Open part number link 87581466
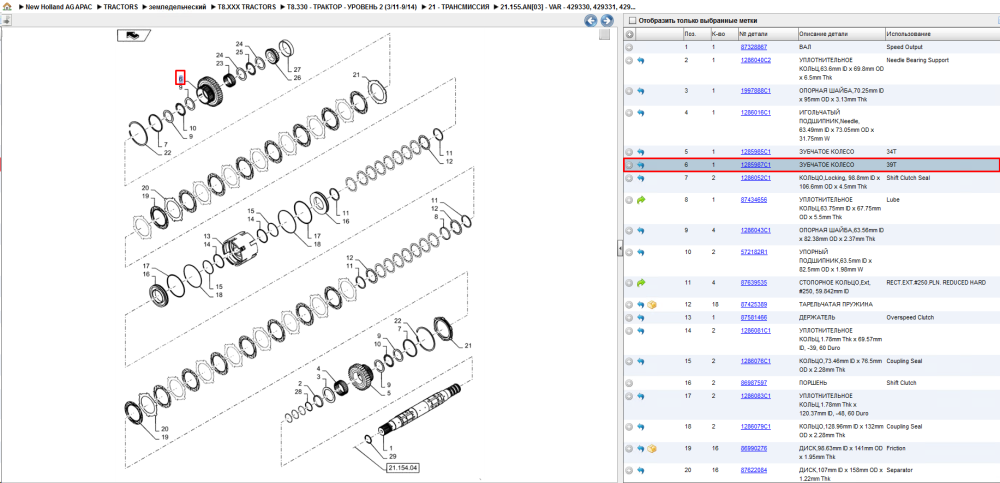The image size is (1000, 483). tap(753, 317)
